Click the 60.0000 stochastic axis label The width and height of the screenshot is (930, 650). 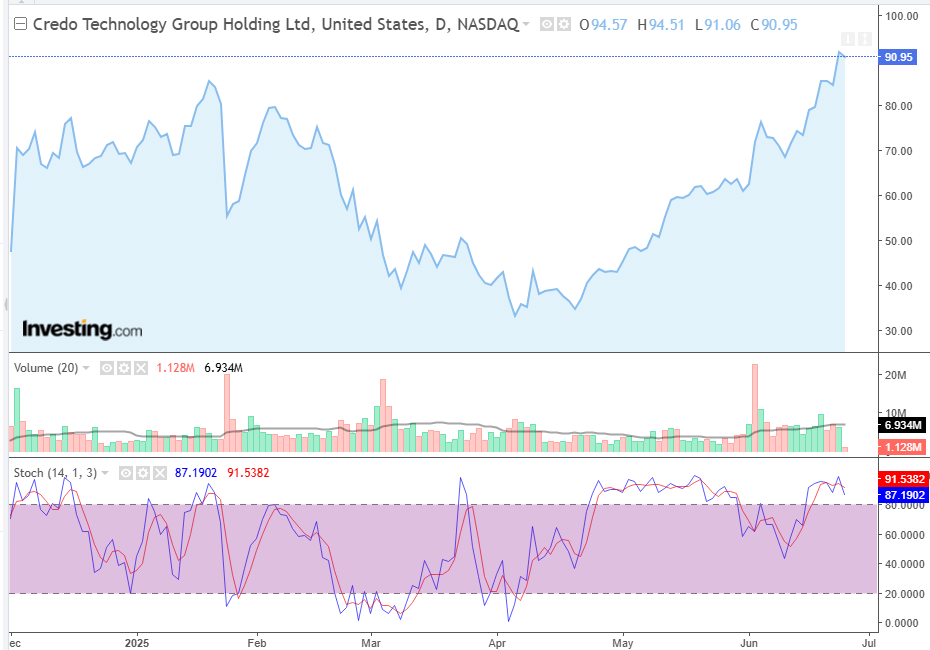tap(904, 535)
